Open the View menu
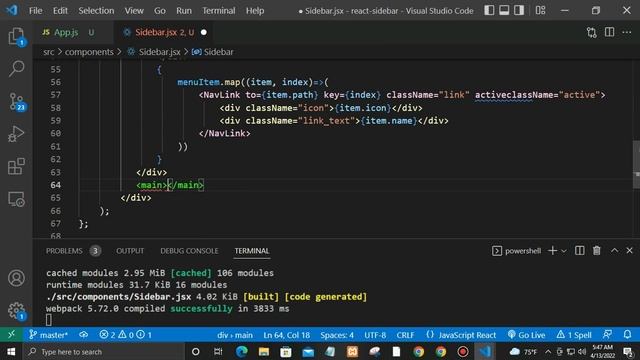The image size is (640, 360). pos(134,11)
